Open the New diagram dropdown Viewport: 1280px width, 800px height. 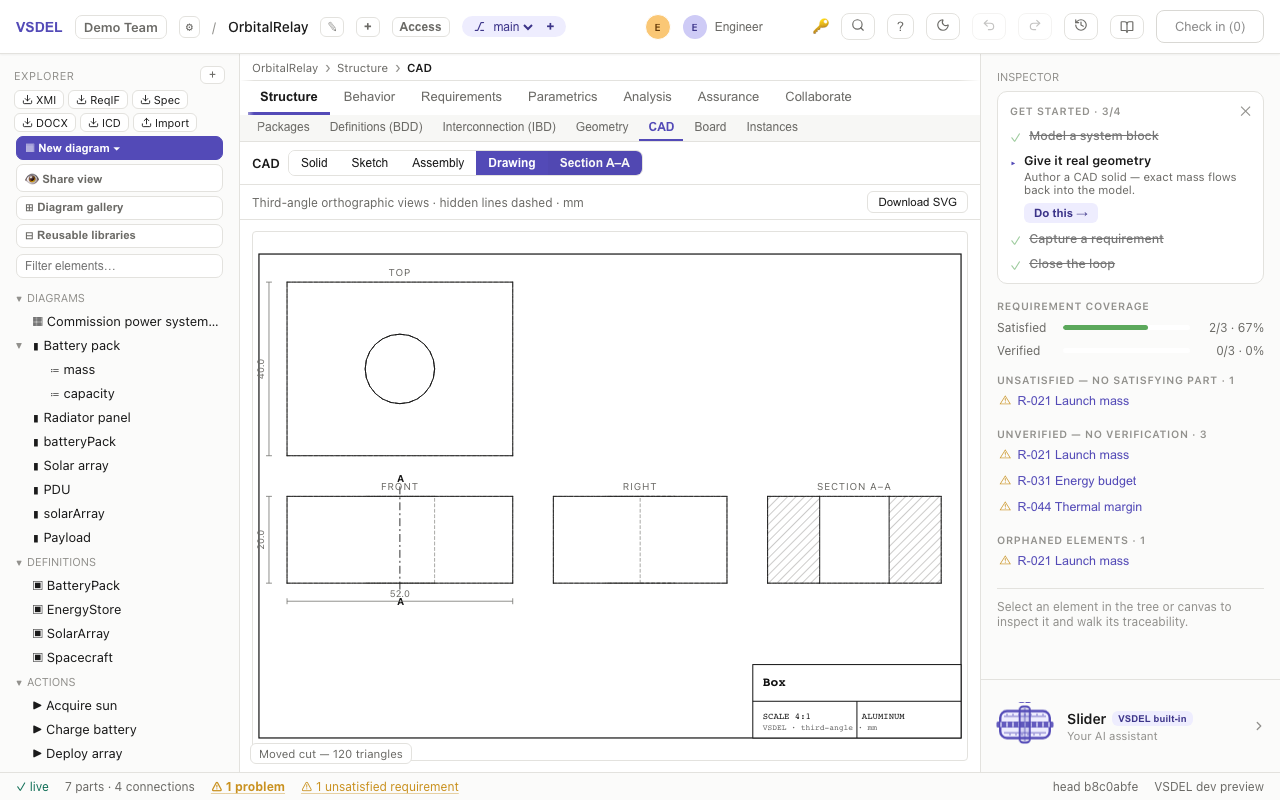click(x=119, y=148)
